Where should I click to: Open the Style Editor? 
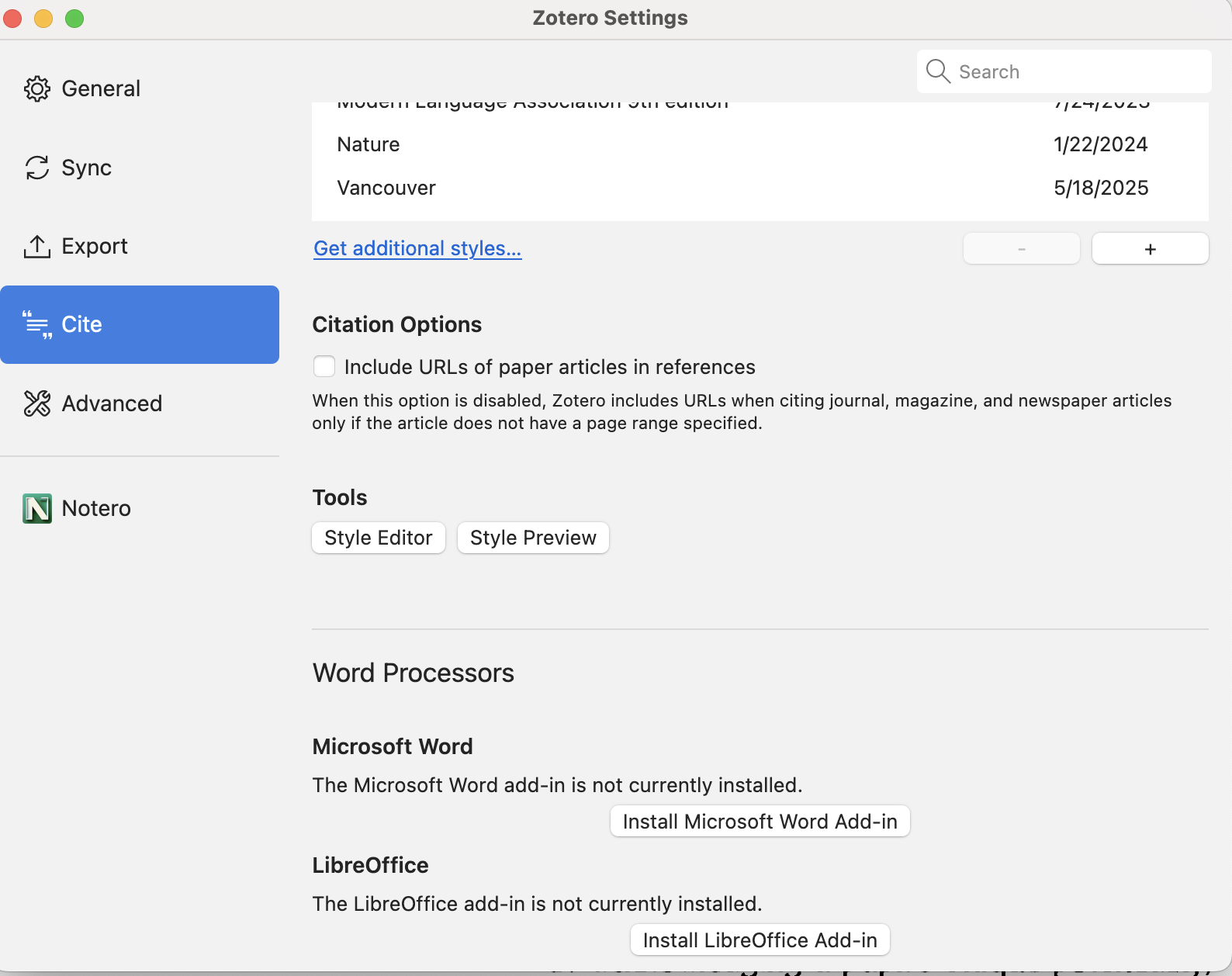pos(379,538)
